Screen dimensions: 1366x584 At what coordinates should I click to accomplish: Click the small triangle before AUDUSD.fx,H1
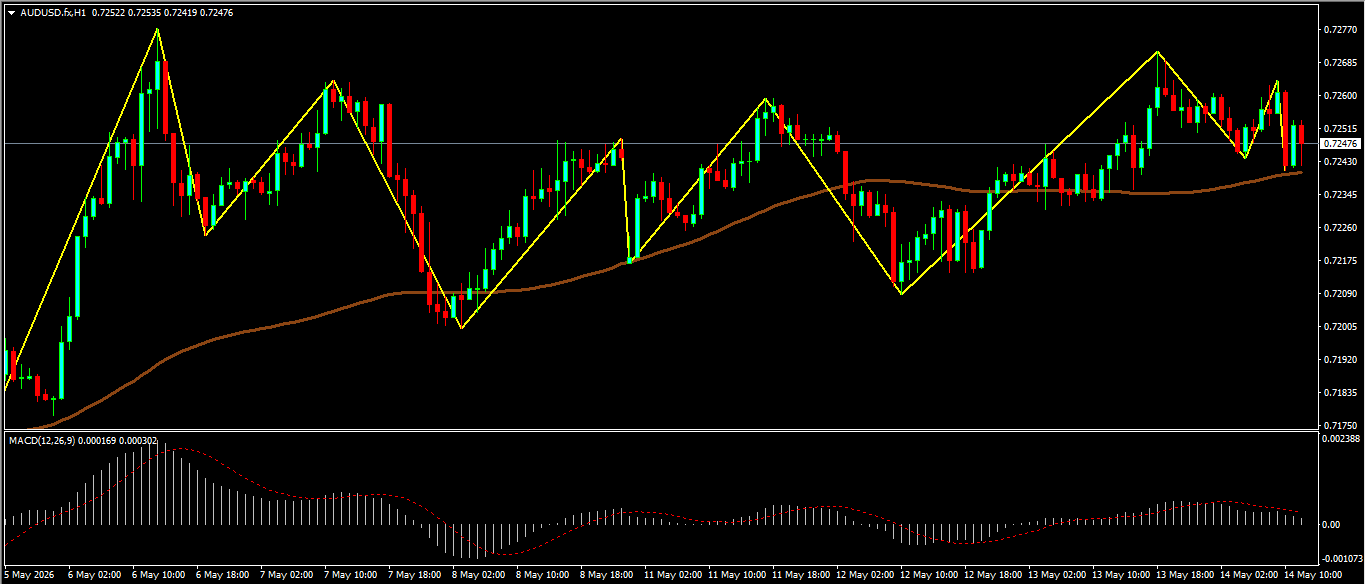tap(11, 13)
